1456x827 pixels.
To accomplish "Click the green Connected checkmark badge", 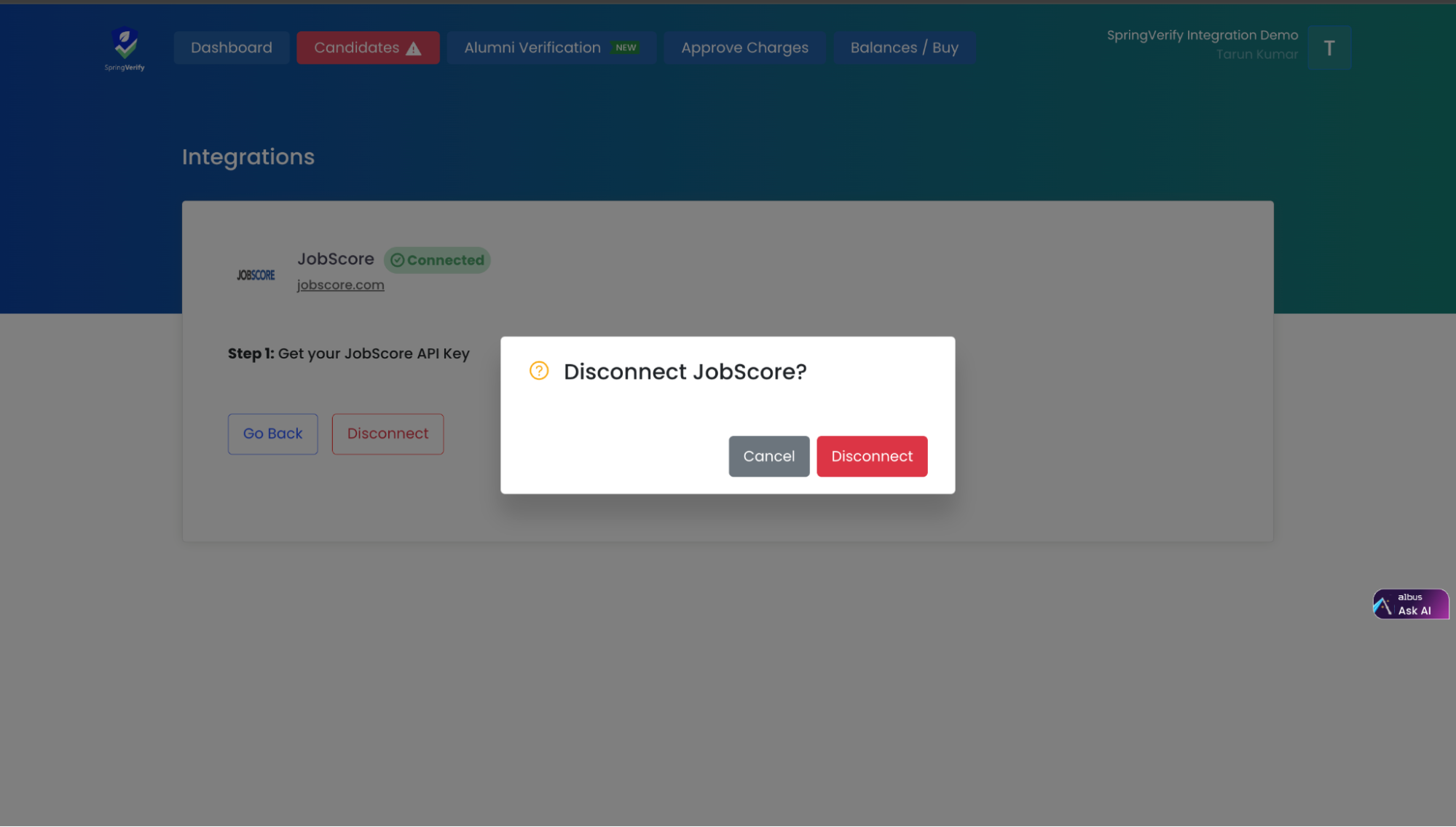I will click(x=437, y=260).
